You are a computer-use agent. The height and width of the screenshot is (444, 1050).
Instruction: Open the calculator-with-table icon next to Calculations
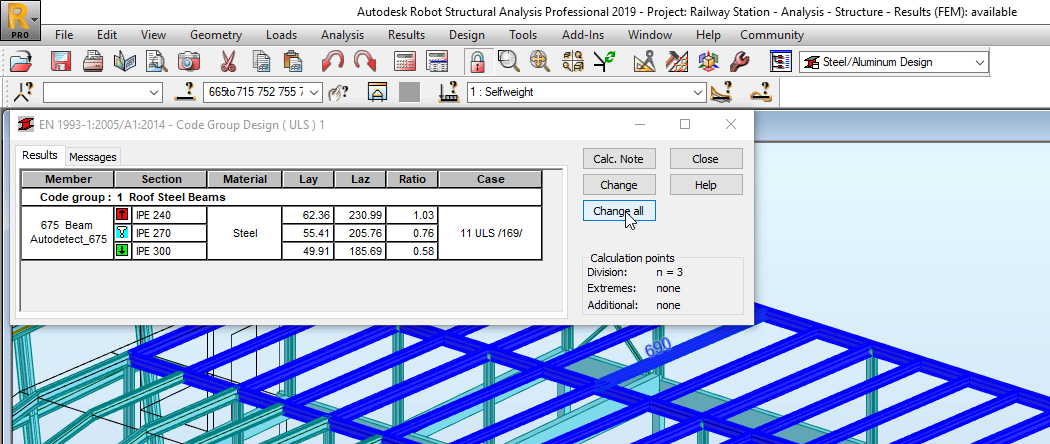coord(437,62)
